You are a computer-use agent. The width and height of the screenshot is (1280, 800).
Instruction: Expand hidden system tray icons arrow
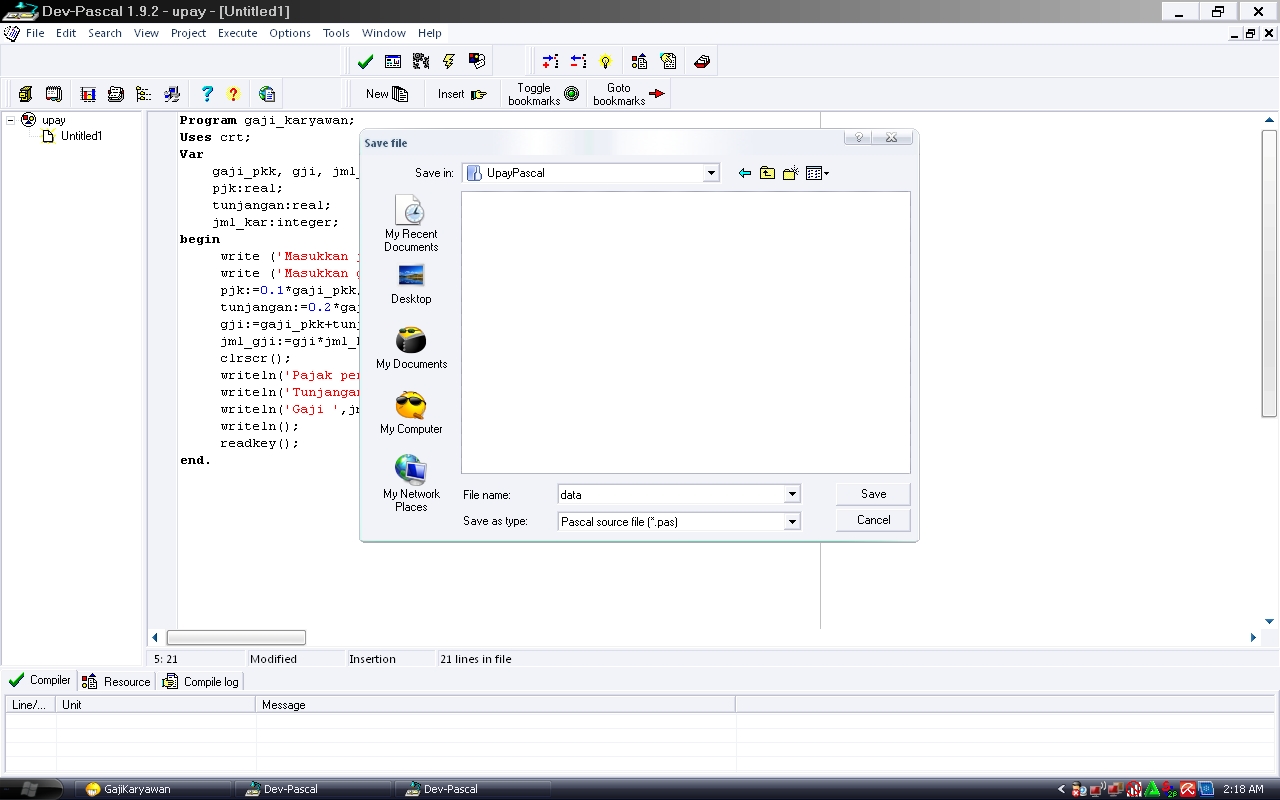(x=1062, y=789)
